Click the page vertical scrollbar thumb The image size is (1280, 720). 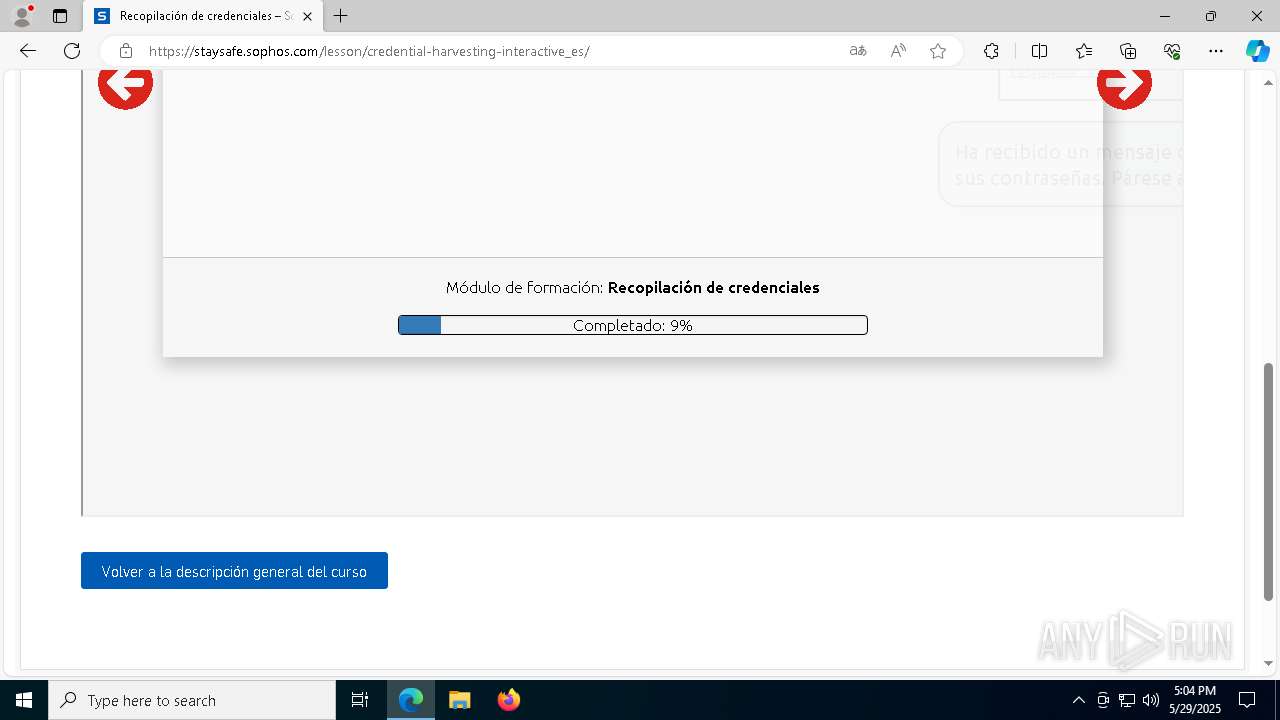(1269, 481)
